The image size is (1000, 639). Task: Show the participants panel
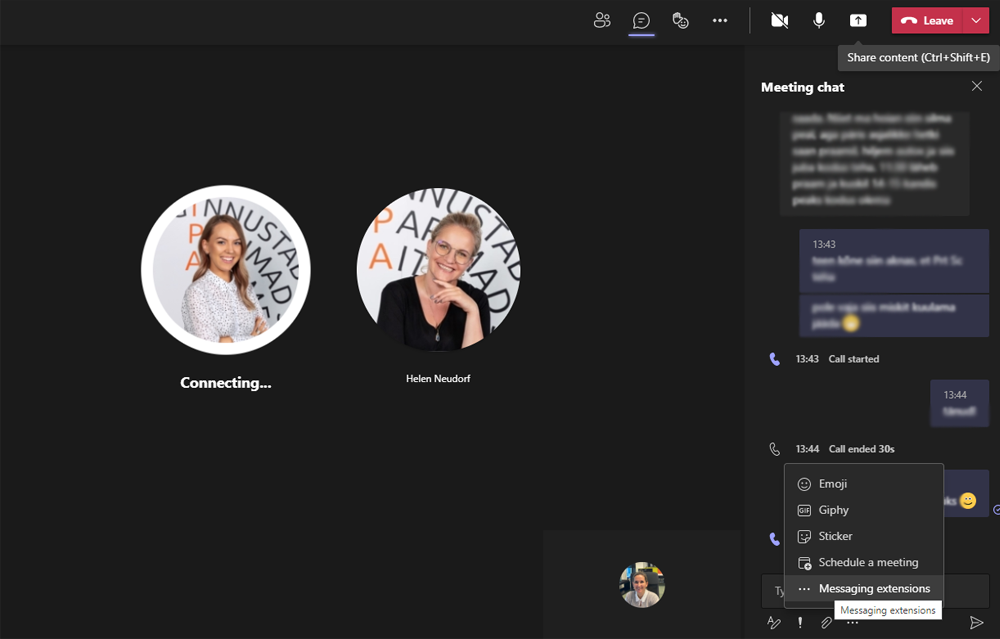[x=602, y=20]
